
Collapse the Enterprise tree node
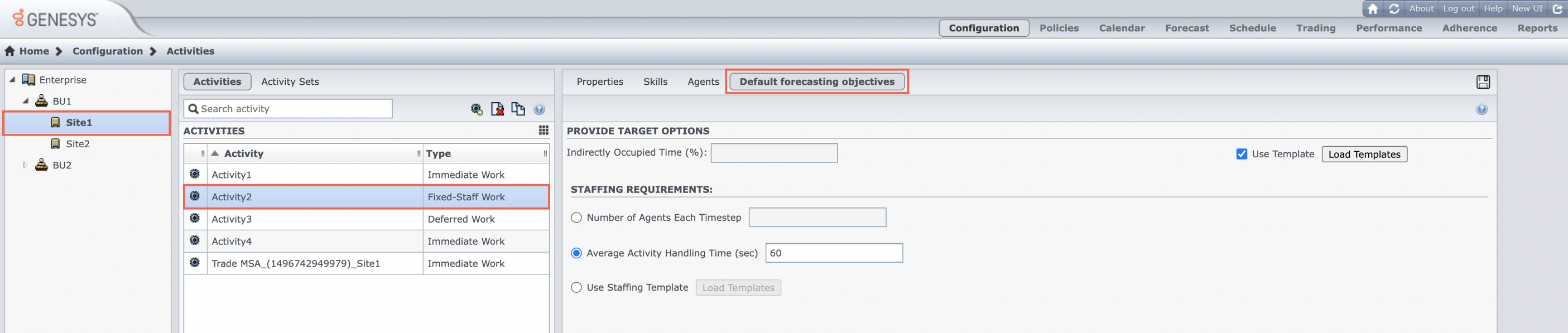12,80
